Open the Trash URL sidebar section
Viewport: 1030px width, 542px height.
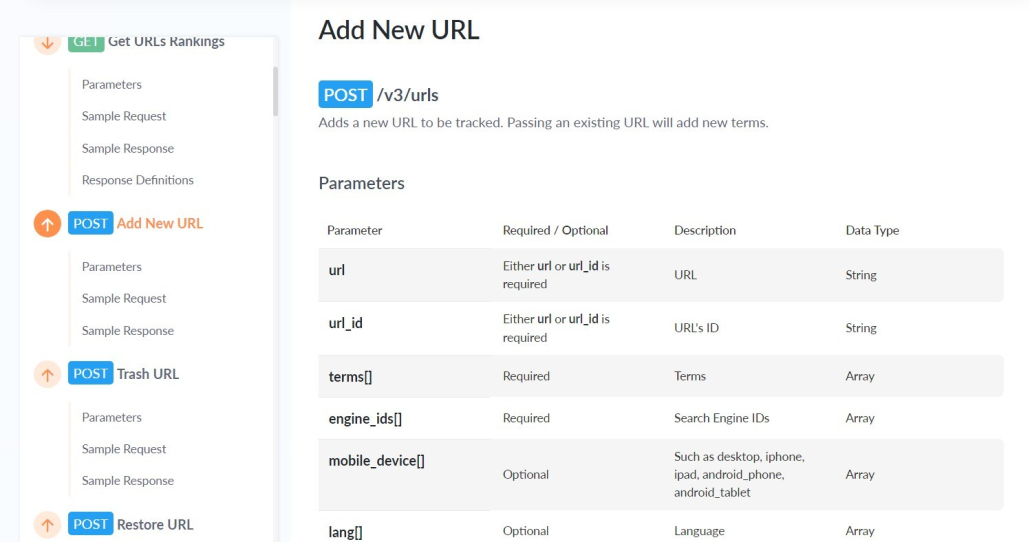148,374
